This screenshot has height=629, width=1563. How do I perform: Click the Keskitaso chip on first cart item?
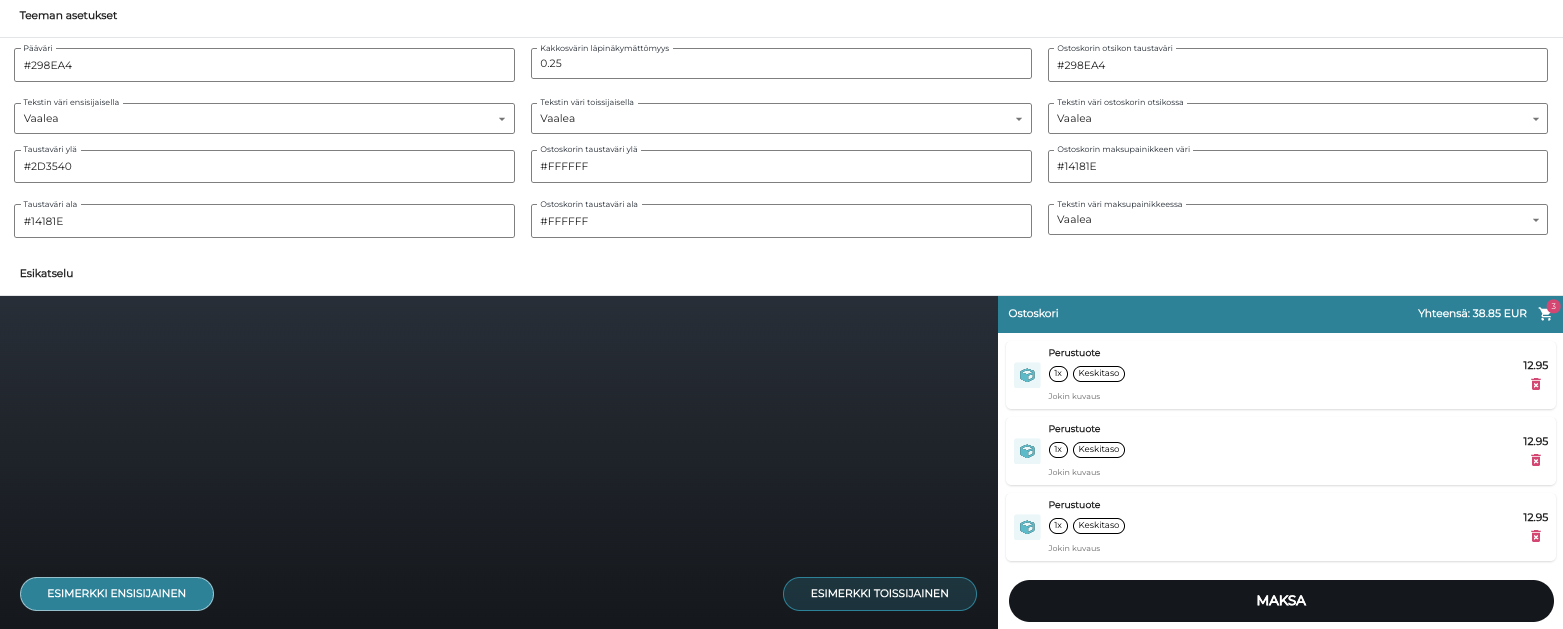click(1099, 374)
